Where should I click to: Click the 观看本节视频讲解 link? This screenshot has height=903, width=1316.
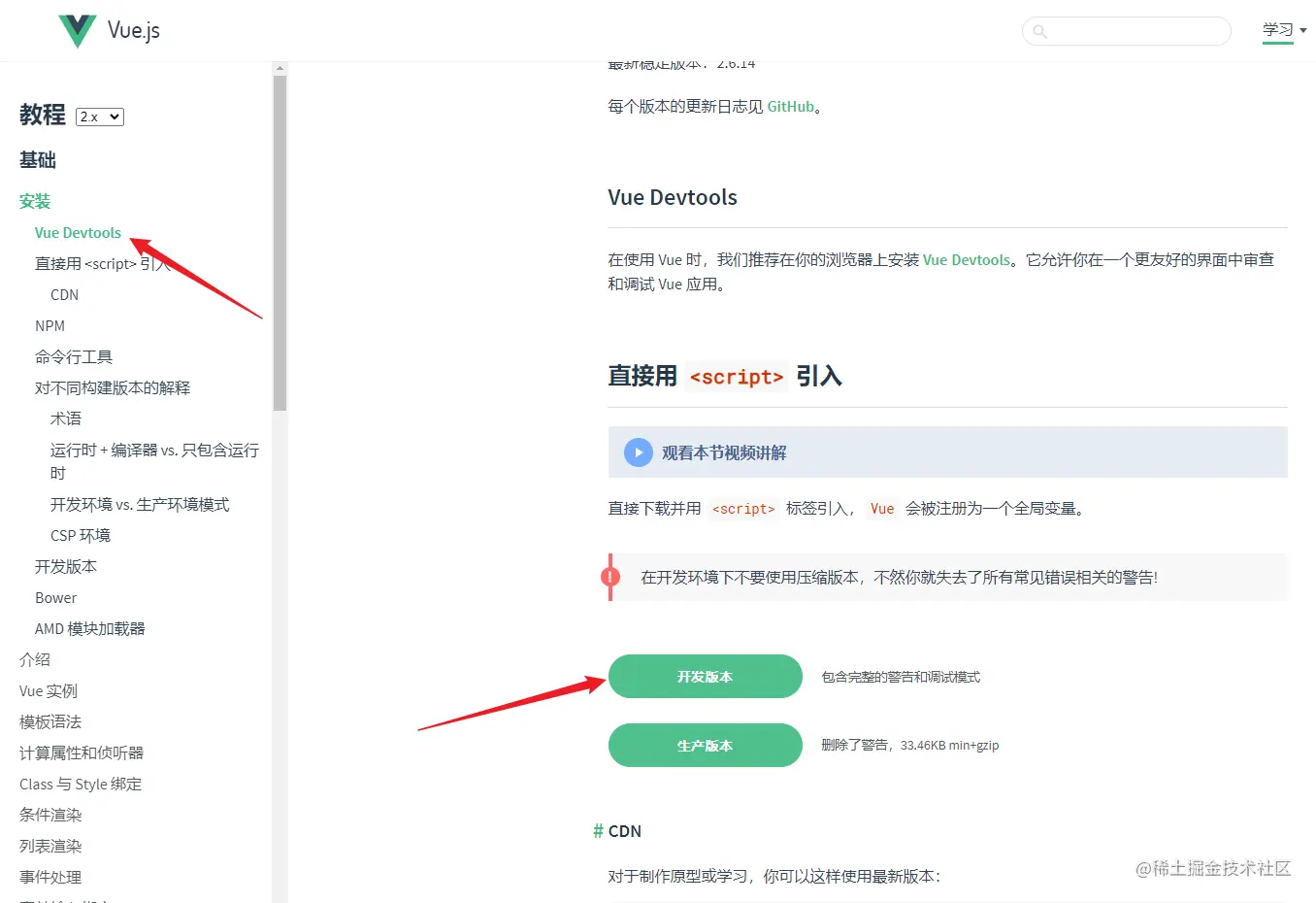(724, 452)
